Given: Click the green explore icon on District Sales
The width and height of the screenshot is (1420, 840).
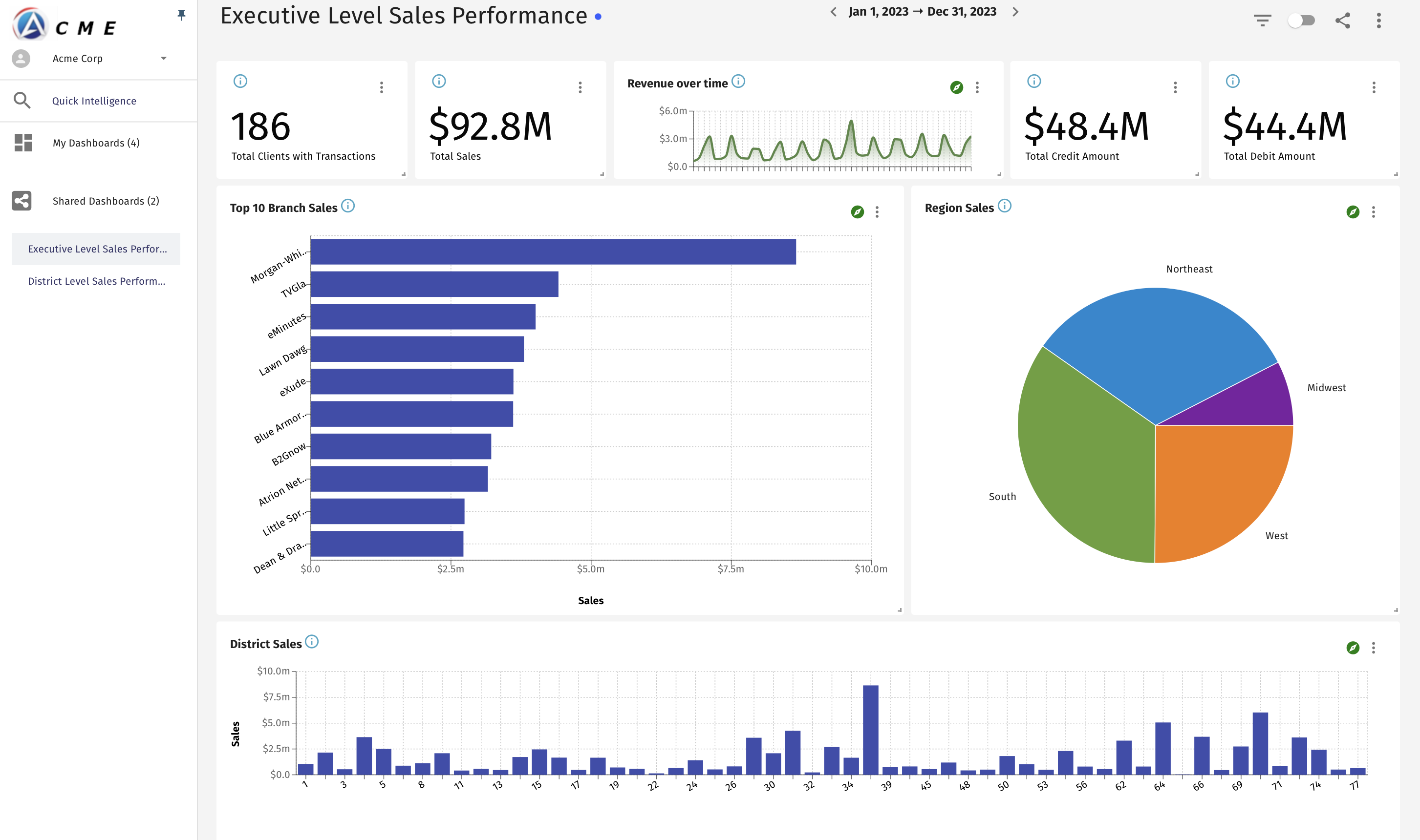Looking at the screenshot, I should [1353, 648].
